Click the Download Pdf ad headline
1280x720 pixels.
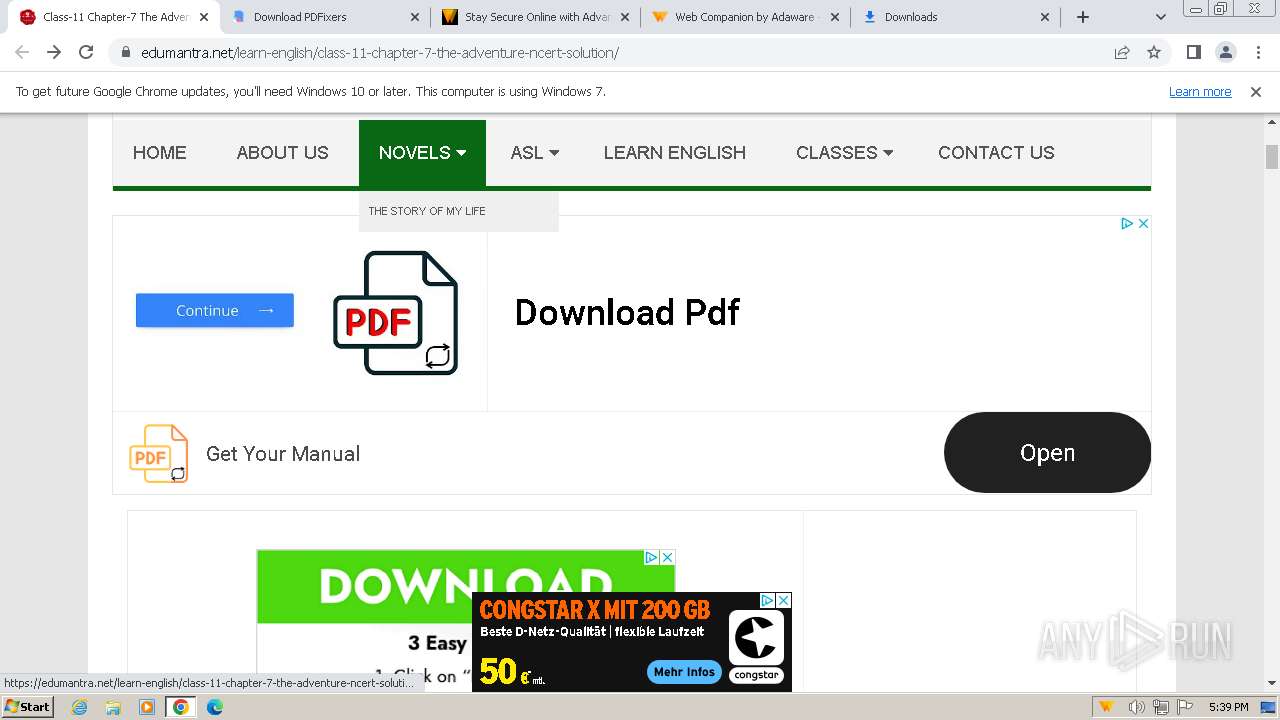tap(627, 312)
